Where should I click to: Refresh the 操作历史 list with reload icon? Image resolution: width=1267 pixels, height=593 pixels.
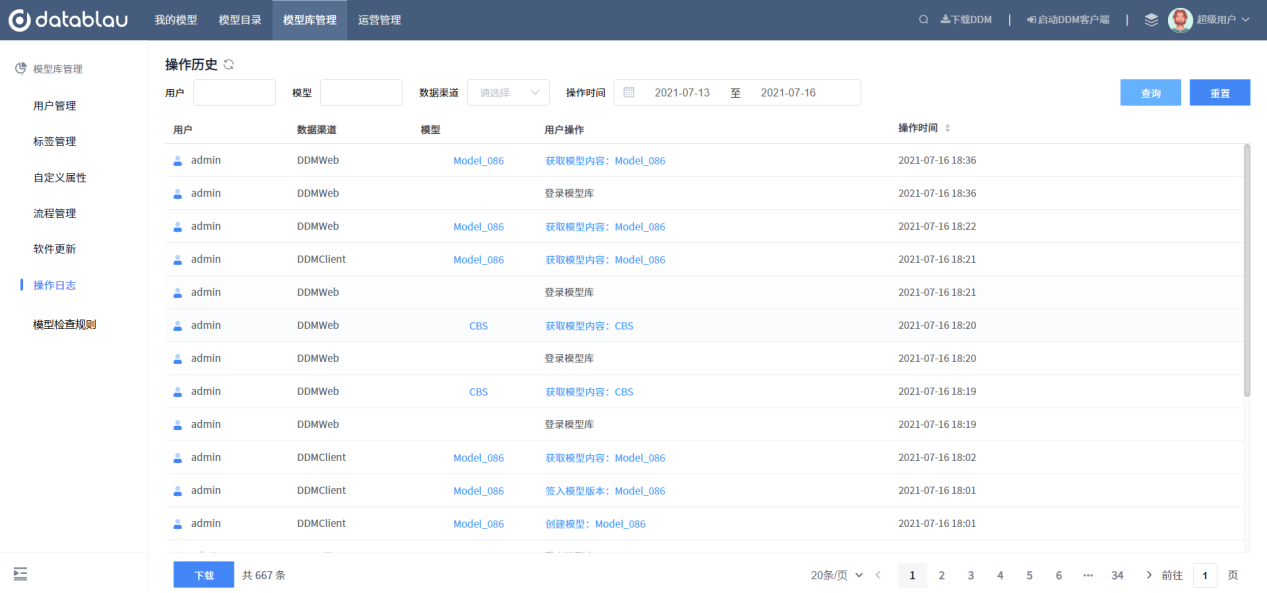pos(229,65)
